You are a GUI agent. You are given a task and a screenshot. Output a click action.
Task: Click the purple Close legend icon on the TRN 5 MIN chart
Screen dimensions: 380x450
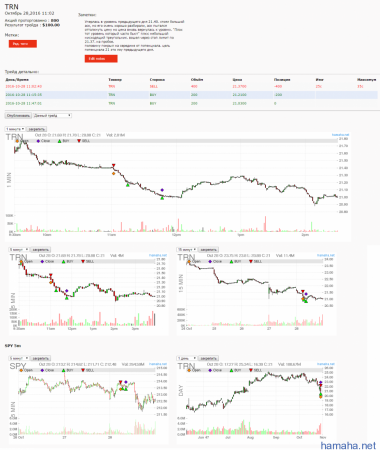tap(42, 261)
